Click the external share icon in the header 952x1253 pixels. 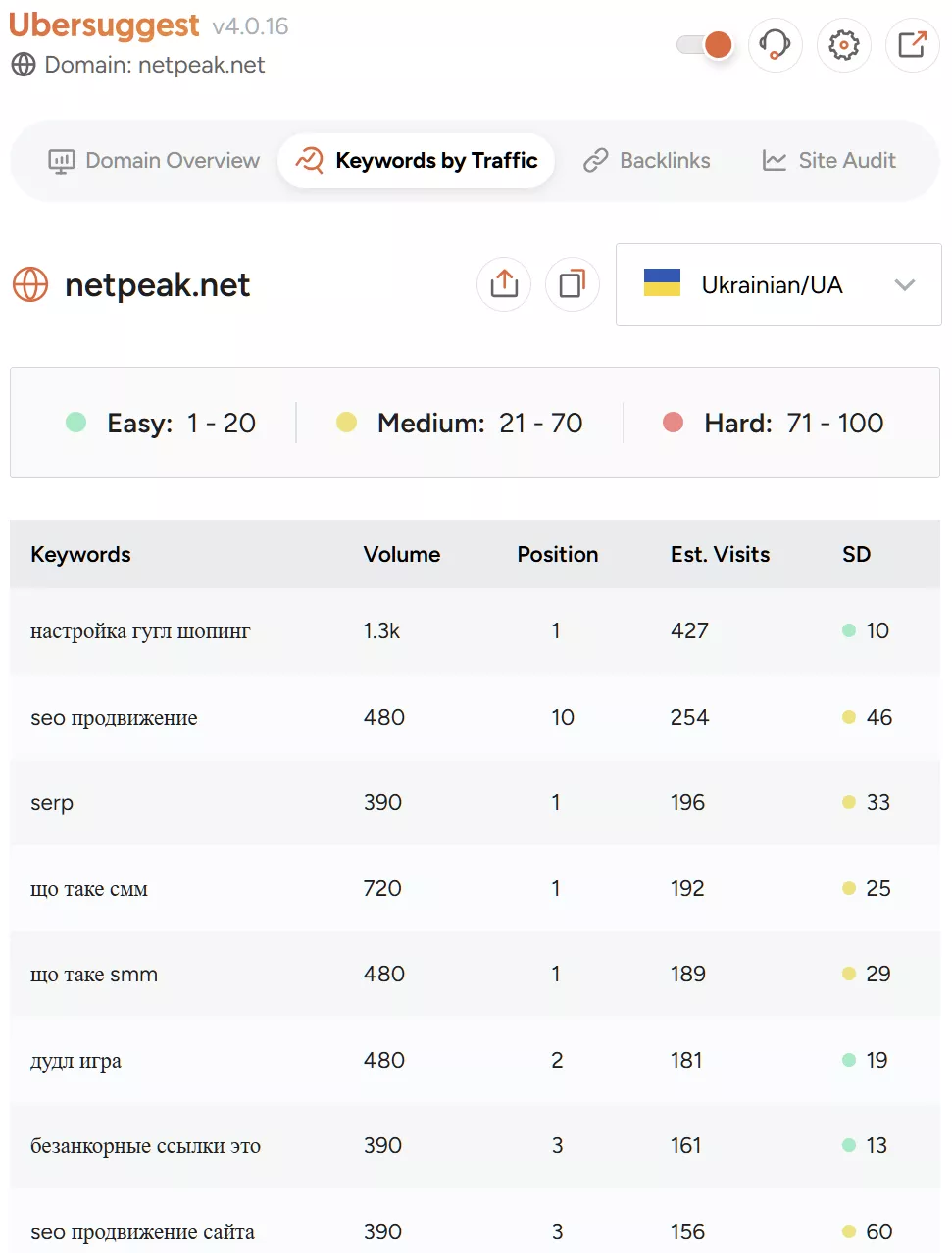(x=912, y=45)
